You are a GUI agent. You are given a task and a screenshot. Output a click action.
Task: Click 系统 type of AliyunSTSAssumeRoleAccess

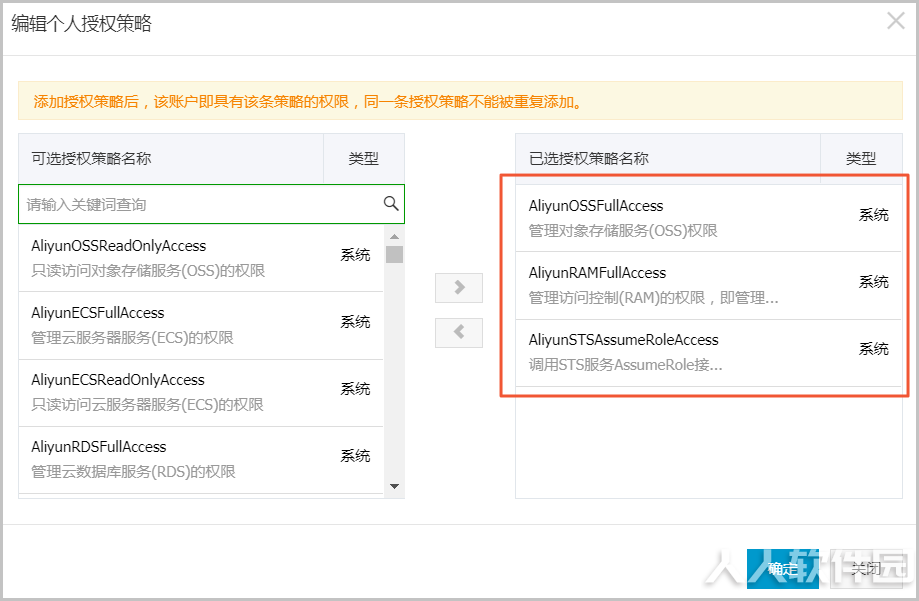(874, 349)
